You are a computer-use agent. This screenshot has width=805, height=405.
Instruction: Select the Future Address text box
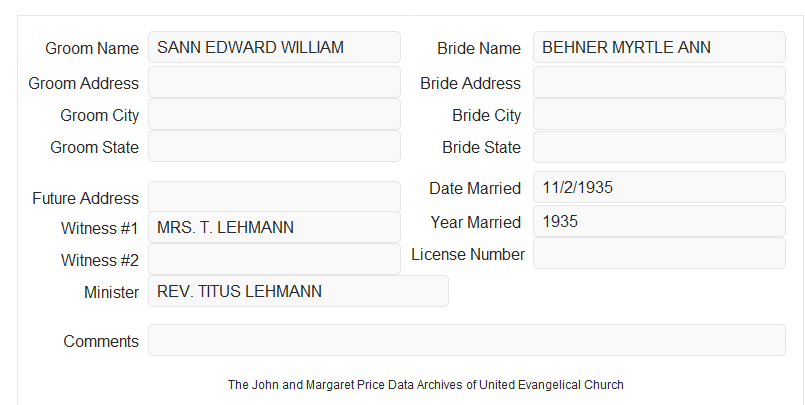[x=274, y=197]
